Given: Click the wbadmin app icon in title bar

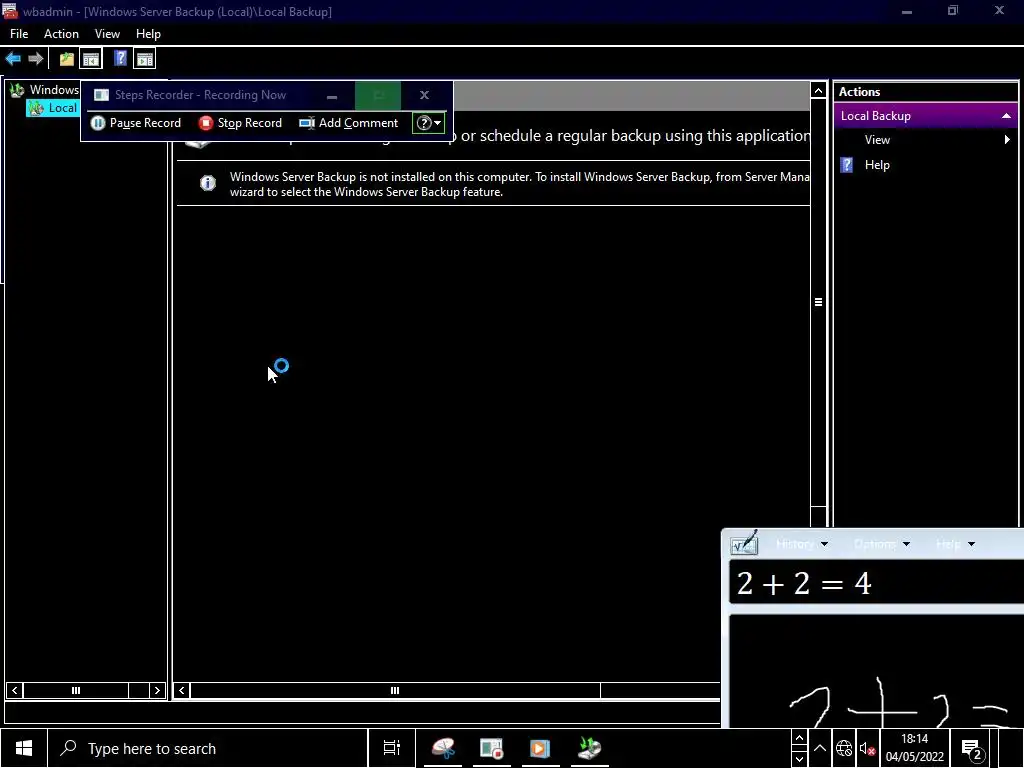Looking at the screenshot, I should click(10, 11).
